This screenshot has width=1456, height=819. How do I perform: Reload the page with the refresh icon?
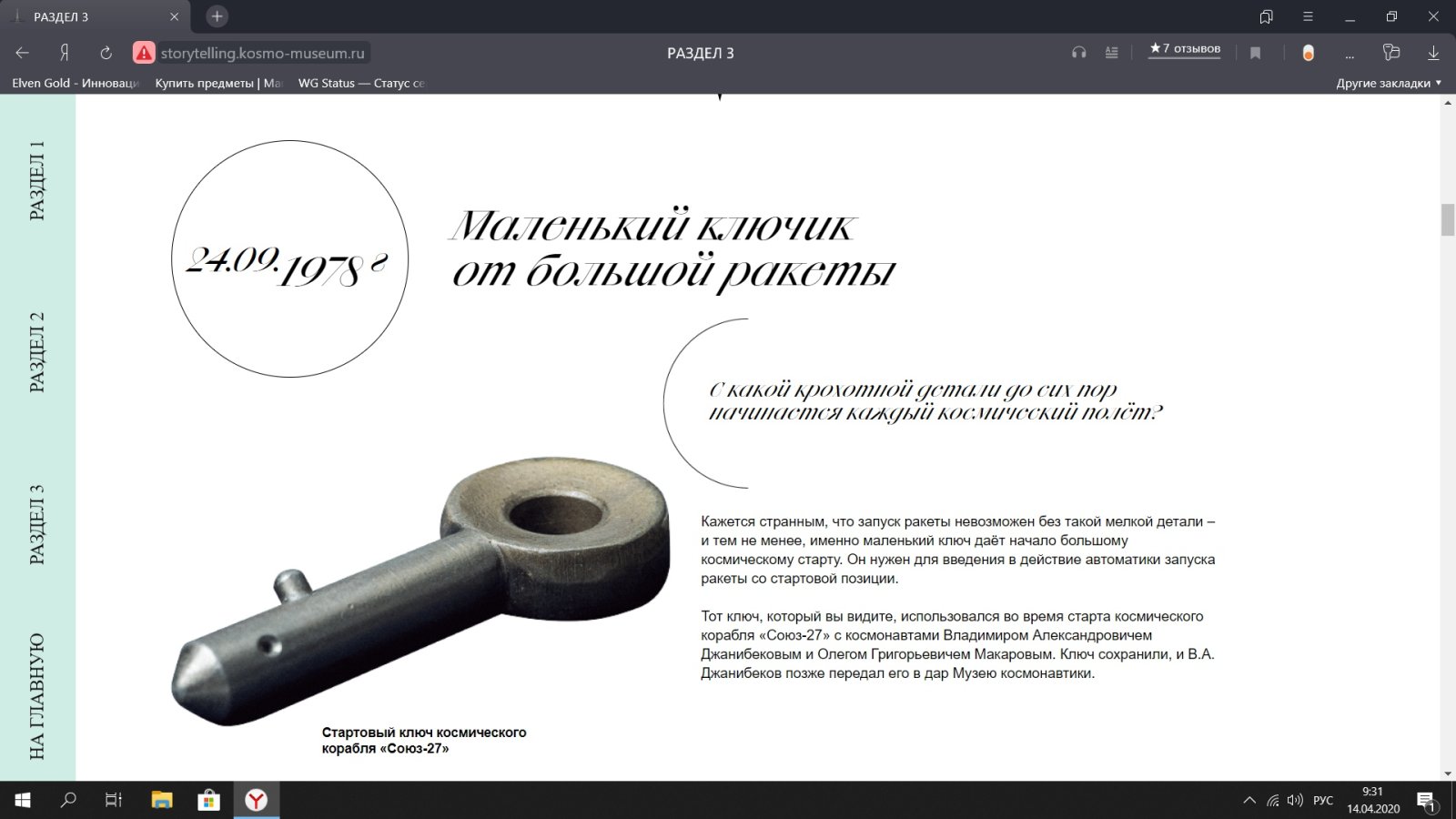click(x=106, y=53)
